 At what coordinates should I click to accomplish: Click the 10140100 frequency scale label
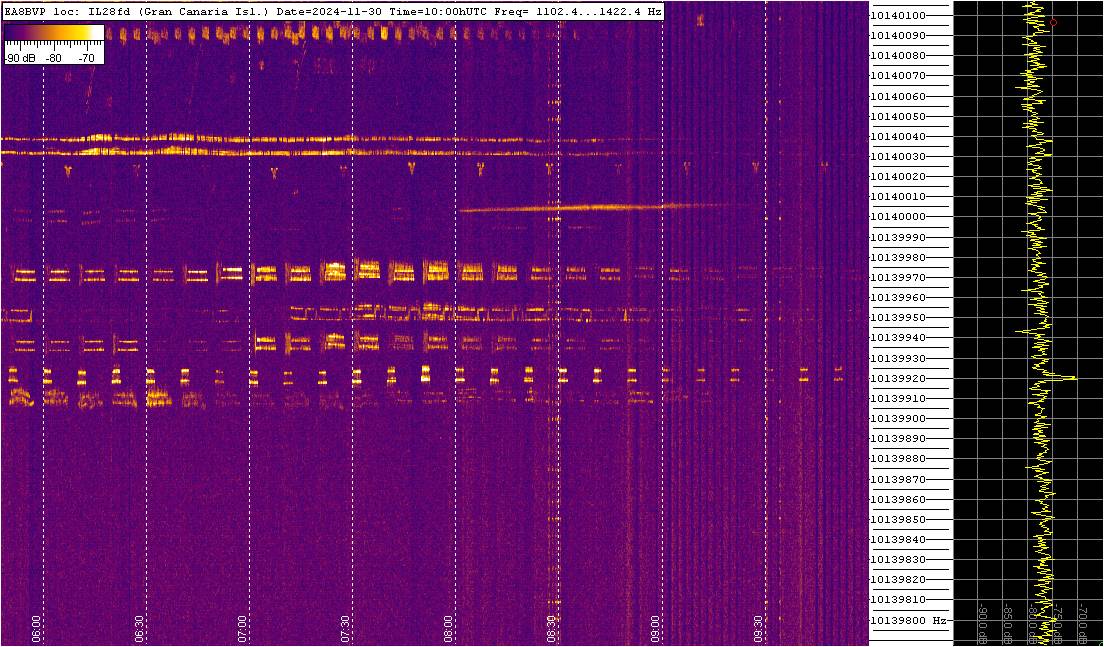point(898,15)
